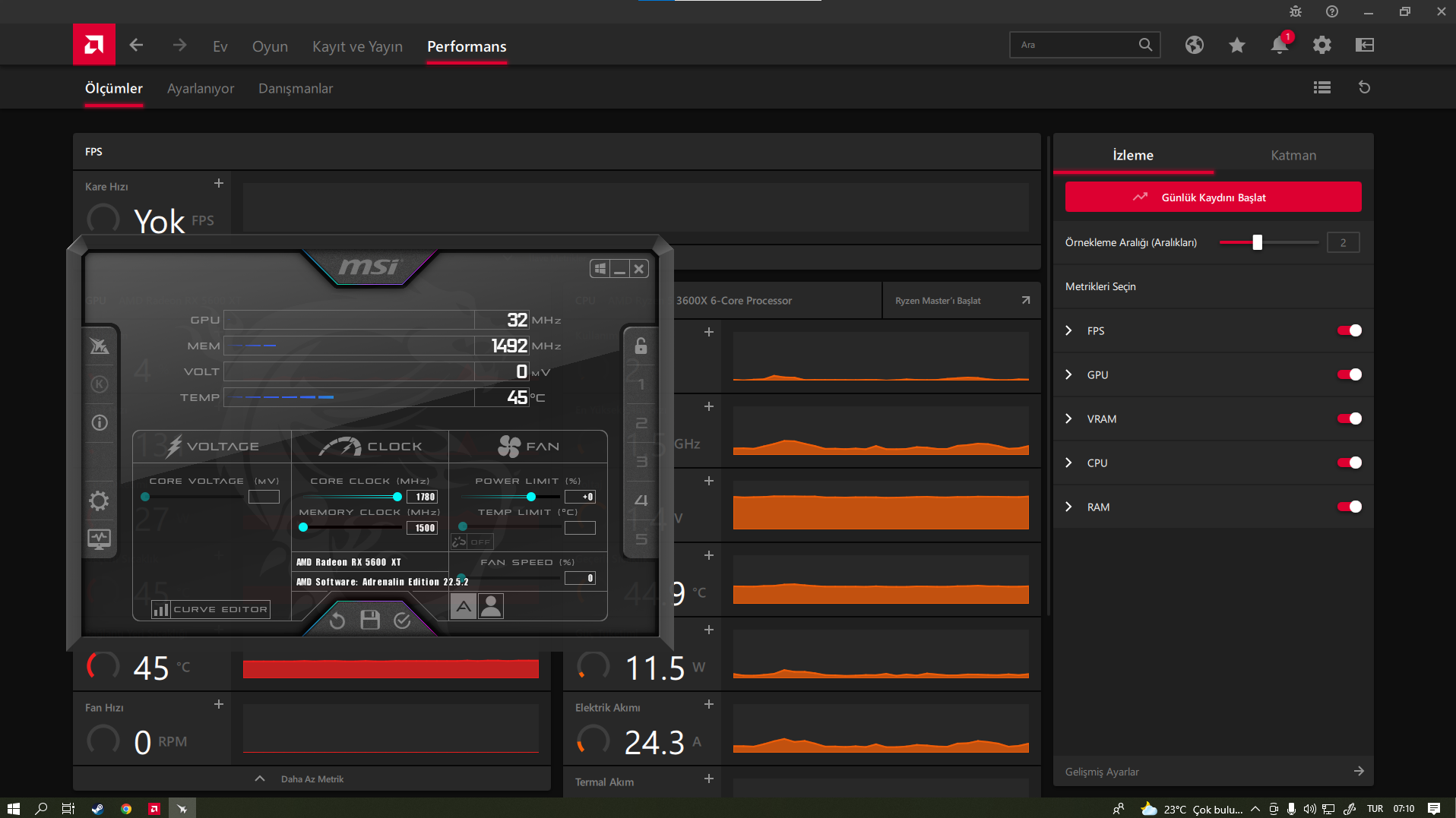Open MSI Afterburner settings gear

[x=100, y=501]
